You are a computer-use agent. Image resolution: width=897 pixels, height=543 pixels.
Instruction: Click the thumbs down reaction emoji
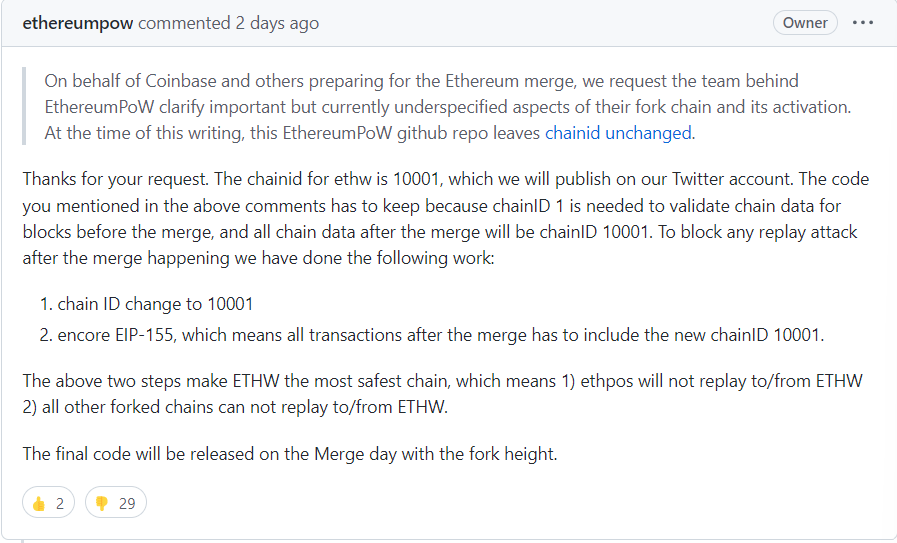(x=102, y=504)
